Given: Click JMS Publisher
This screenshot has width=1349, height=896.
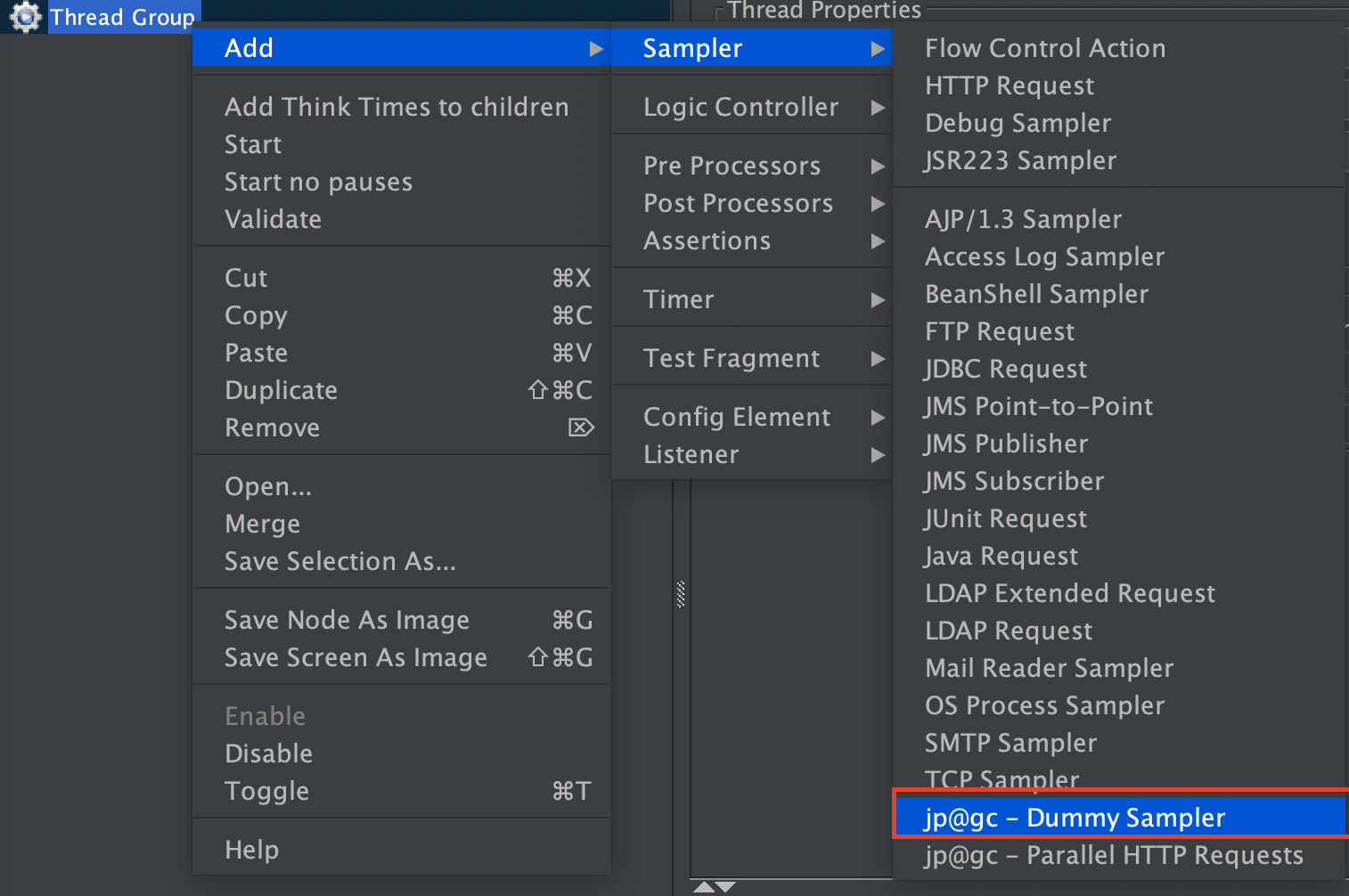Looking at the screenshot, I should (1121, 444).
